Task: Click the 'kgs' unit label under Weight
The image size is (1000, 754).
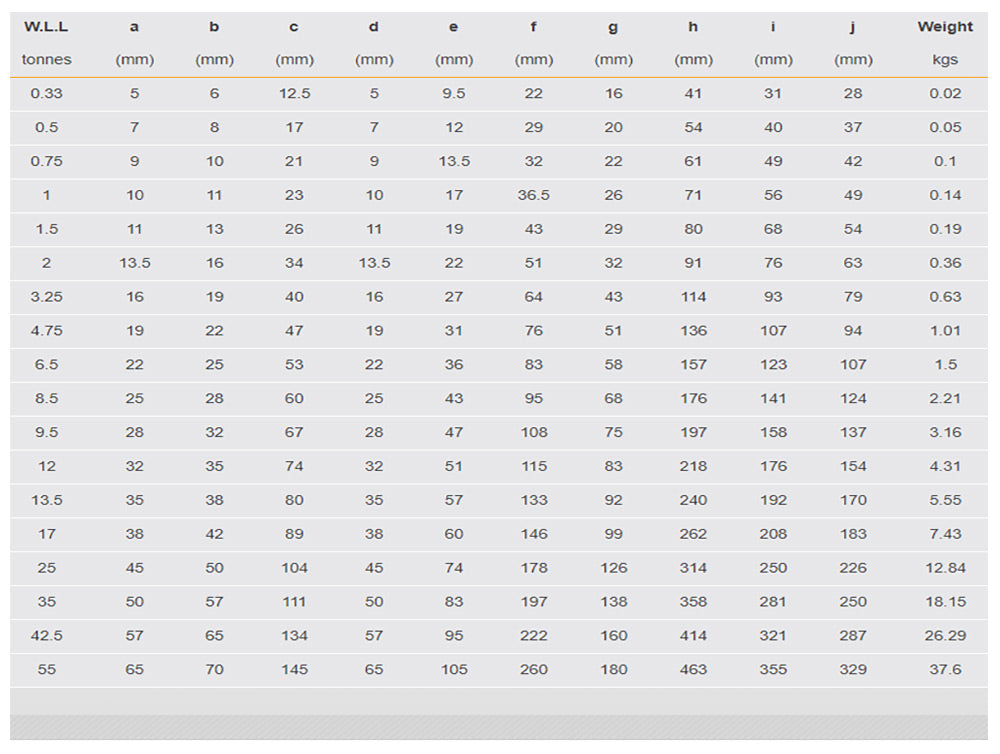Action: pos(944,60)
